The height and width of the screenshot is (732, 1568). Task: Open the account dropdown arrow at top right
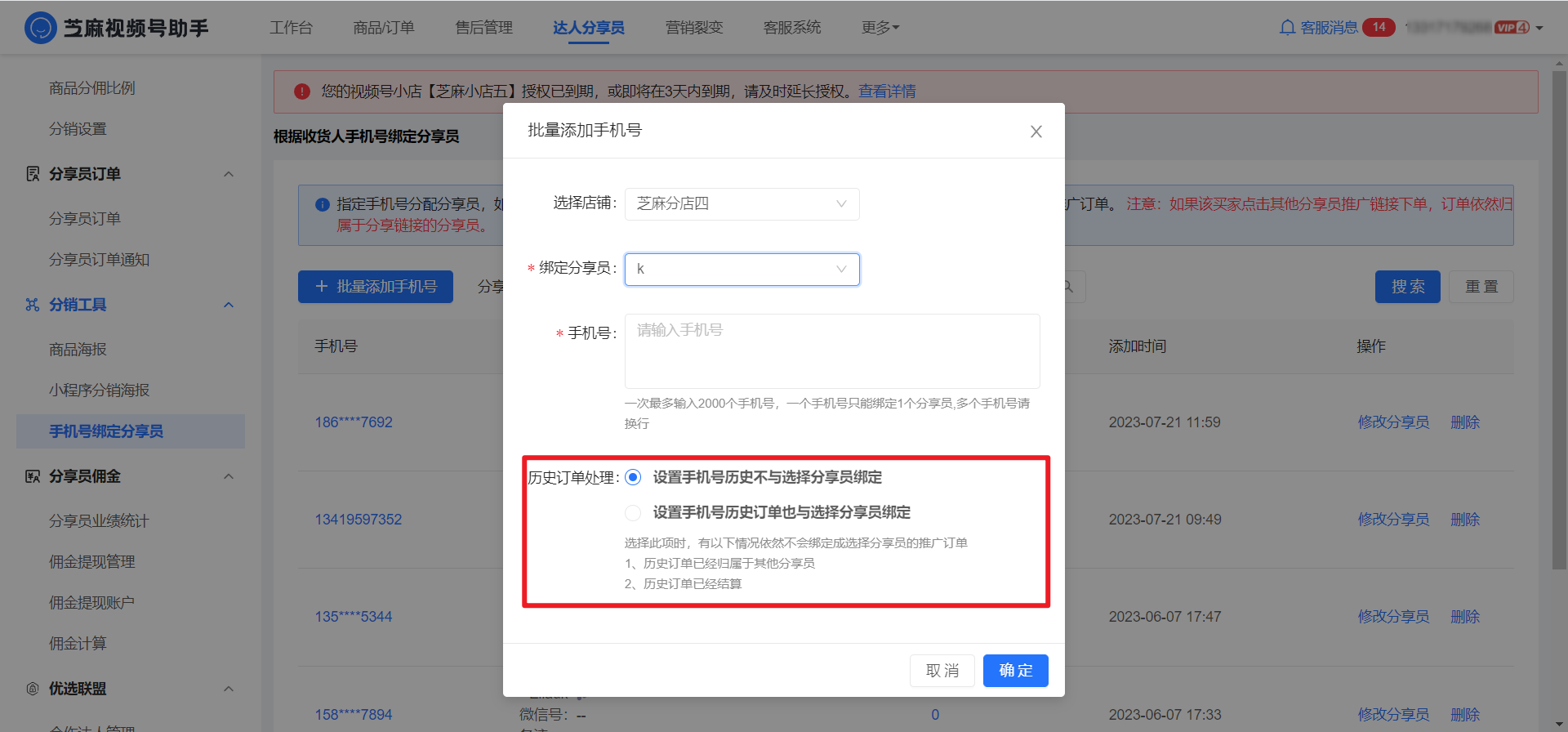click(1539, 28)
